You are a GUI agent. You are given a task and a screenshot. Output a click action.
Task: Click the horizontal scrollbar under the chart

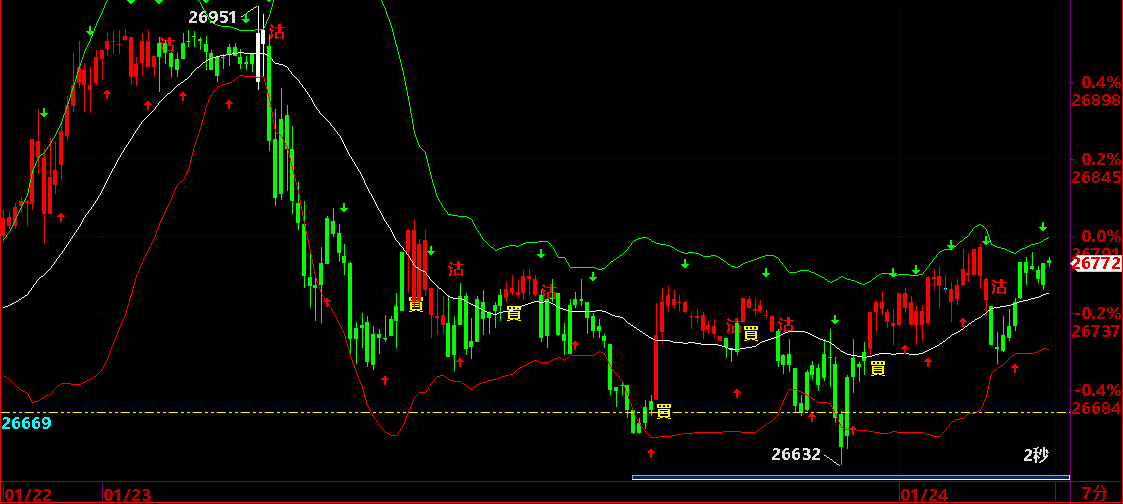point(851,477)
